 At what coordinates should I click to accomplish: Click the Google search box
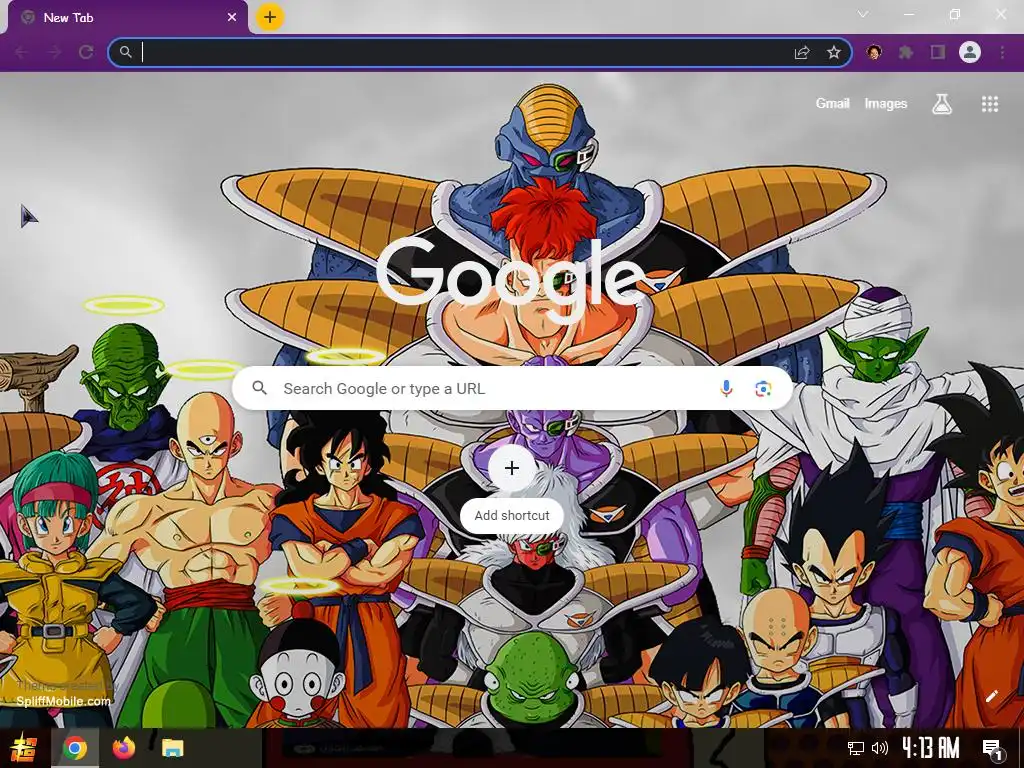click(512, 389)
